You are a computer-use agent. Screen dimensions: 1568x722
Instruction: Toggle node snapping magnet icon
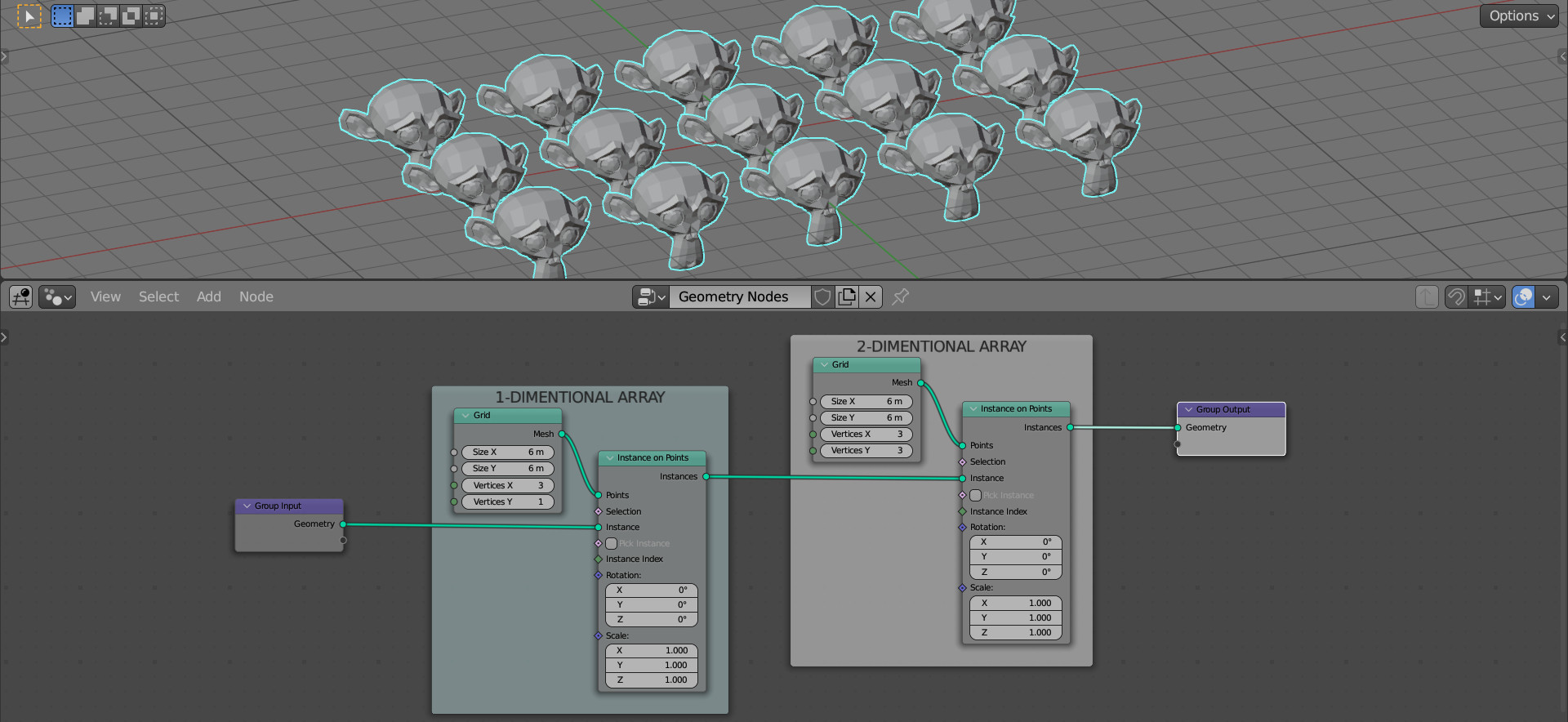[1456, 296]
